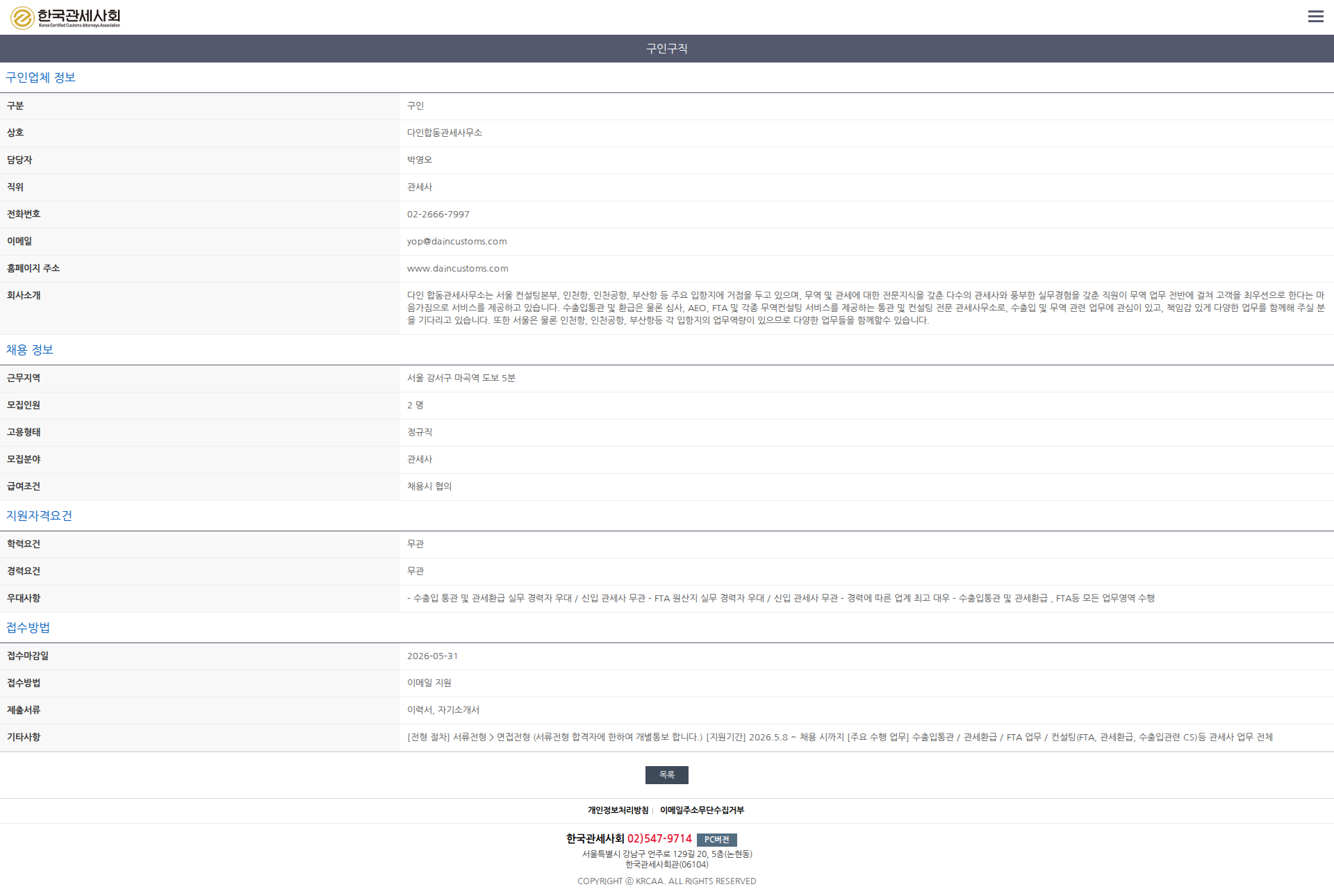The image size is (1334, 896).
Task: Click the 목록 button
Action: [x=666, y=774]
